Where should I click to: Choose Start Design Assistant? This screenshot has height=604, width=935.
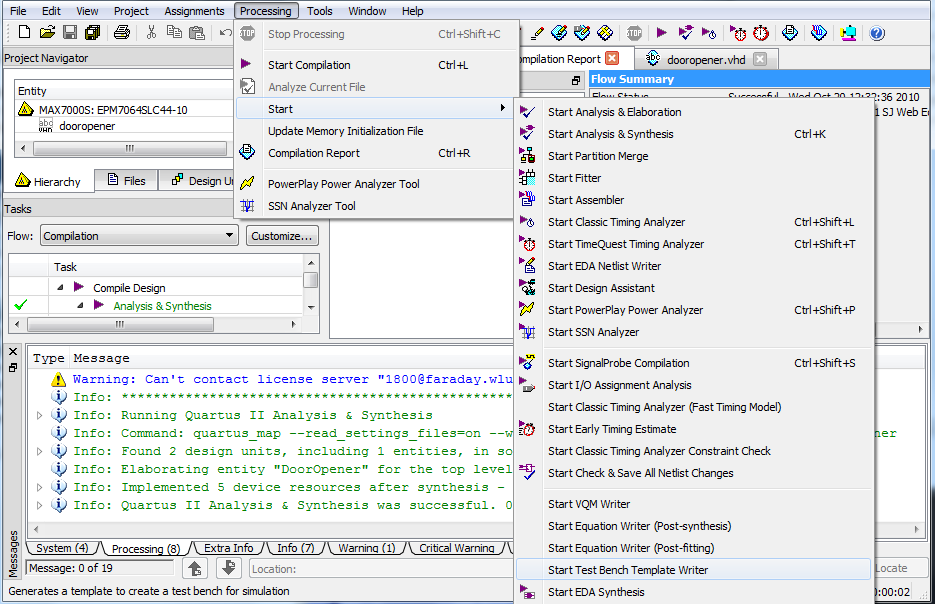point(693,289)
